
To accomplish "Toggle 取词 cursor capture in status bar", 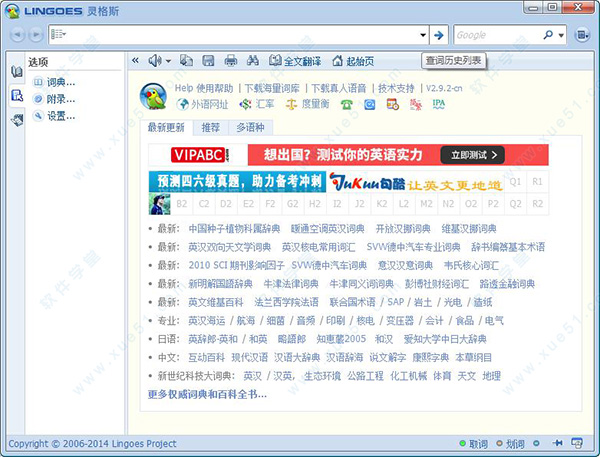I will point(474,444).
